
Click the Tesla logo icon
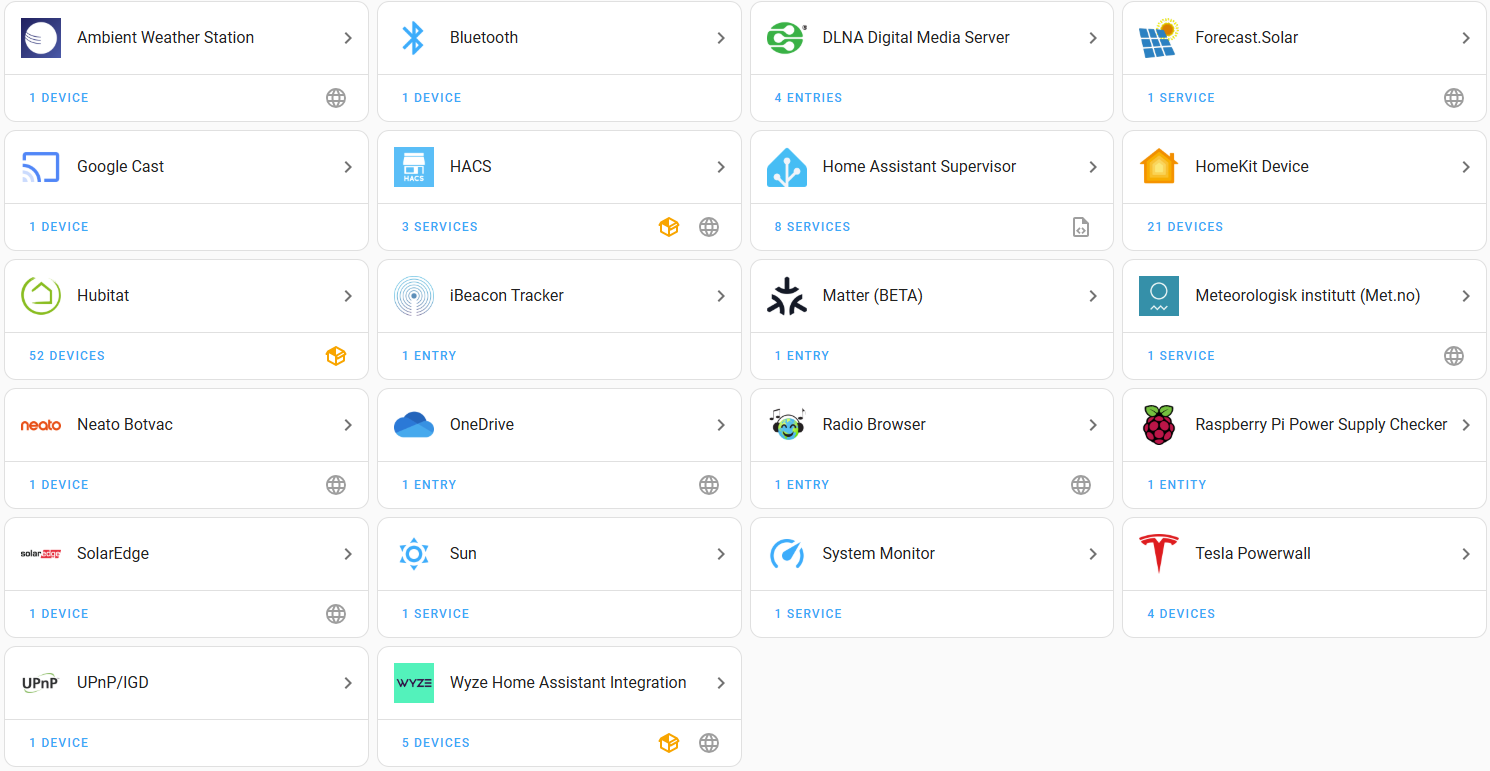click(1159, 554)
